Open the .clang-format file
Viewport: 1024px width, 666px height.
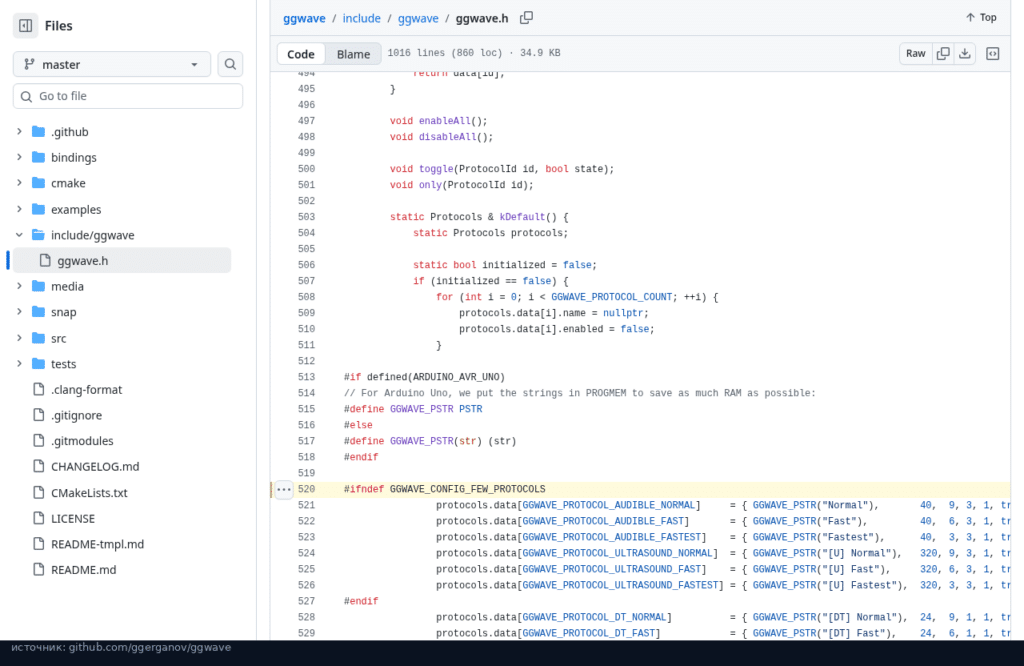[87, 389]
